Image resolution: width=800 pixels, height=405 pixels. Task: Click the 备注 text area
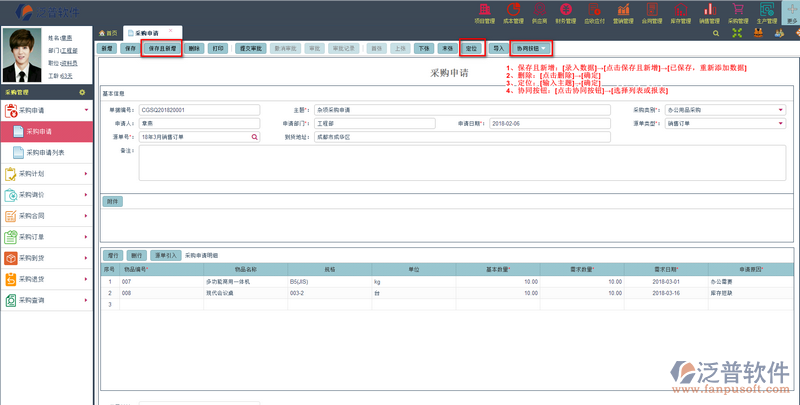(x=450, y=163)
